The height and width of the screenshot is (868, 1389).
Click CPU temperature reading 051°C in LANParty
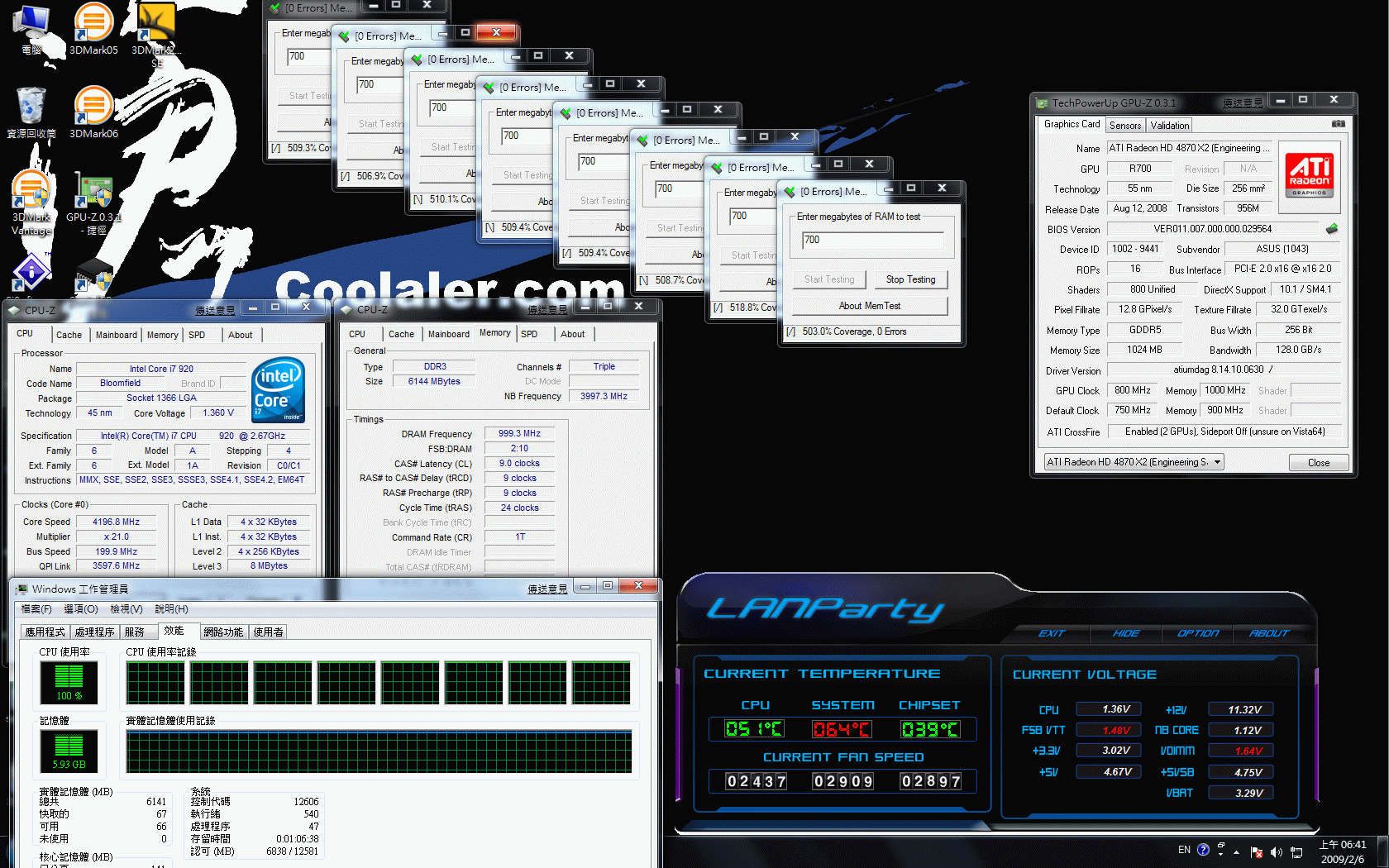[754, 729]
